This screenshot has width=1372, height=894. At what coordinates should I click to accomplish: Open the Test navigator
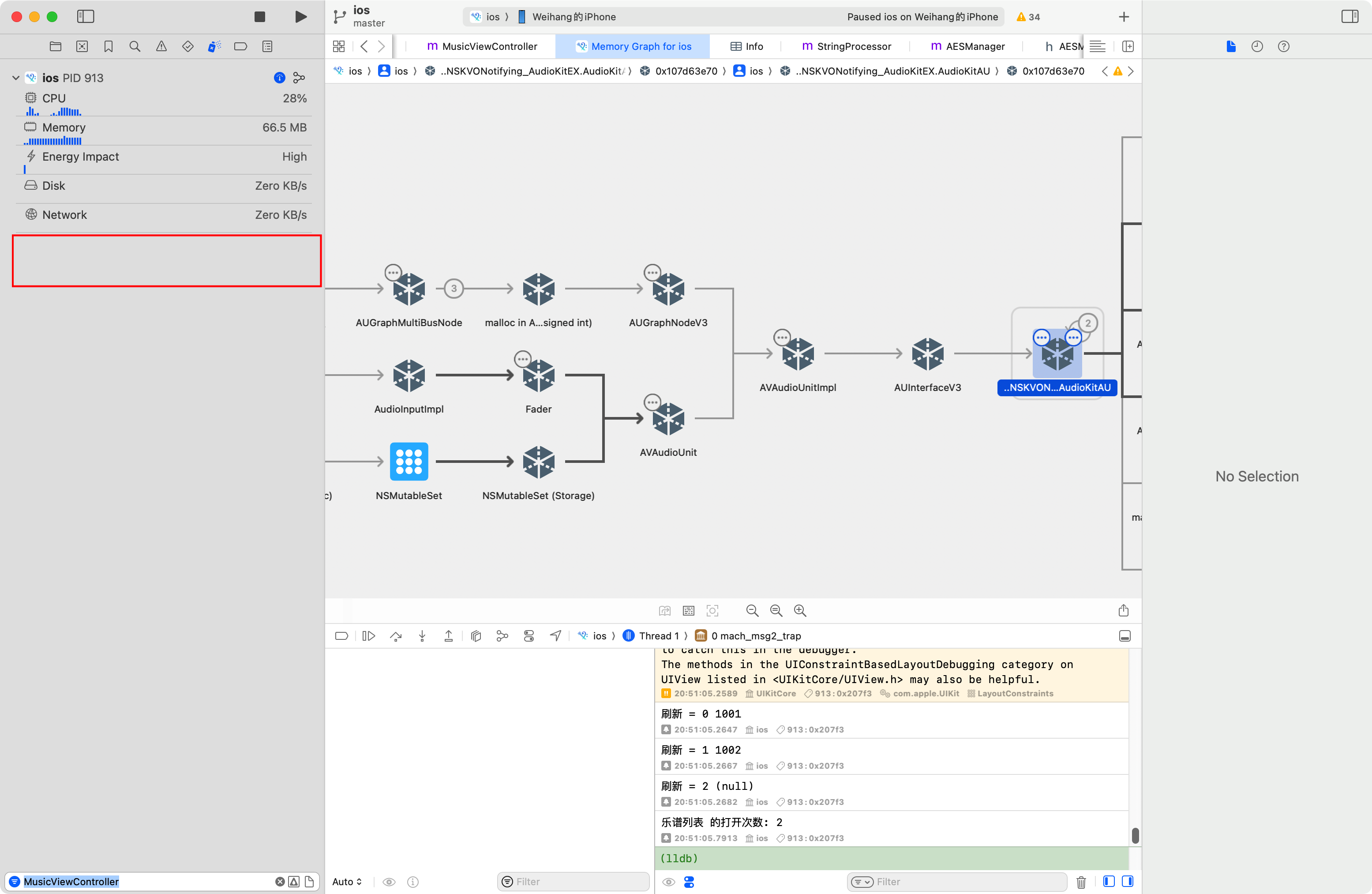(x=188, y=46)
